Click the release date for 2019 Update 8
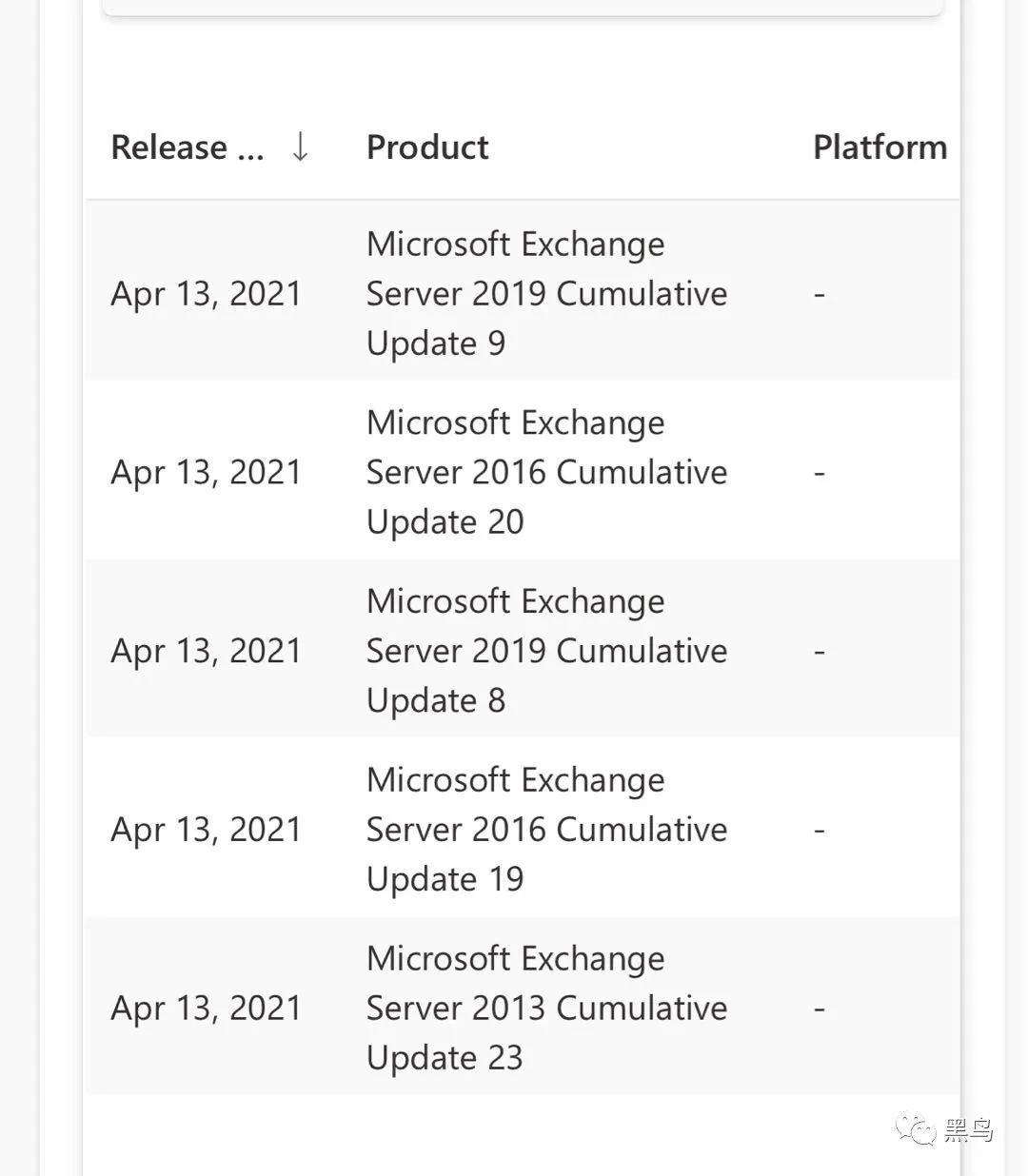The width and height of the screenshot is (1028, 1176). (206, 652)
